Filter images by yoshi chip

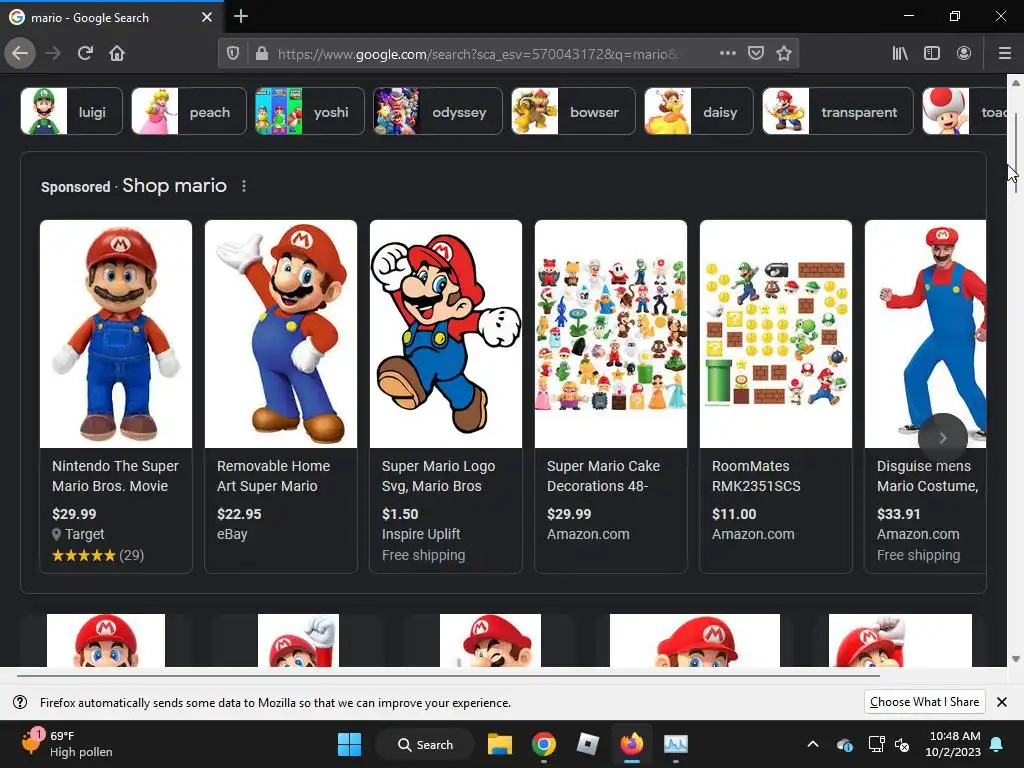[310, 112]
